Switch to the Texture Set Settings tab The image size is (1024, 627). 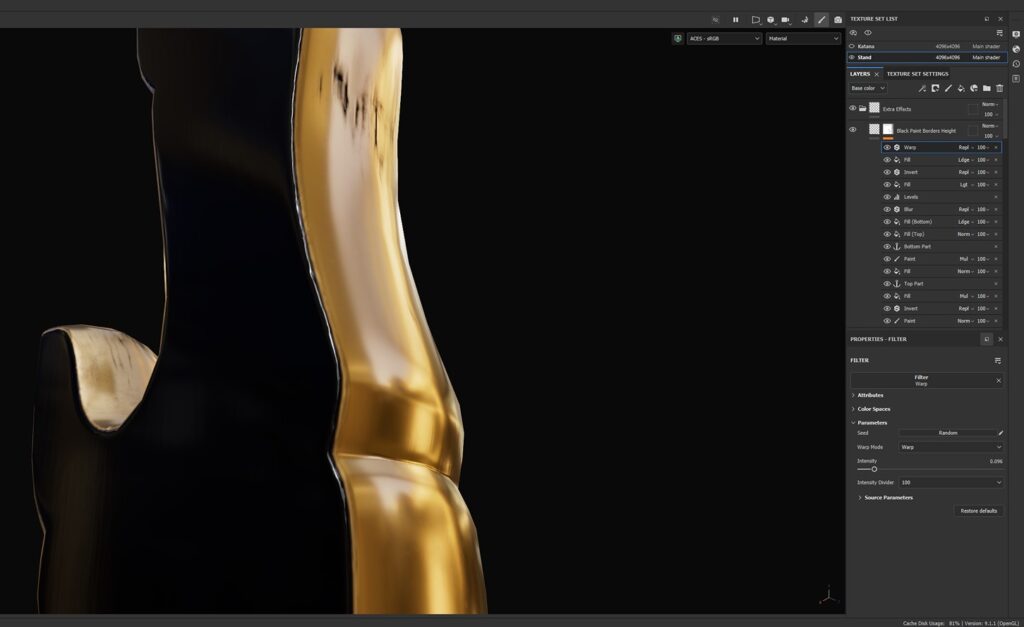click(x=917, y=74)
